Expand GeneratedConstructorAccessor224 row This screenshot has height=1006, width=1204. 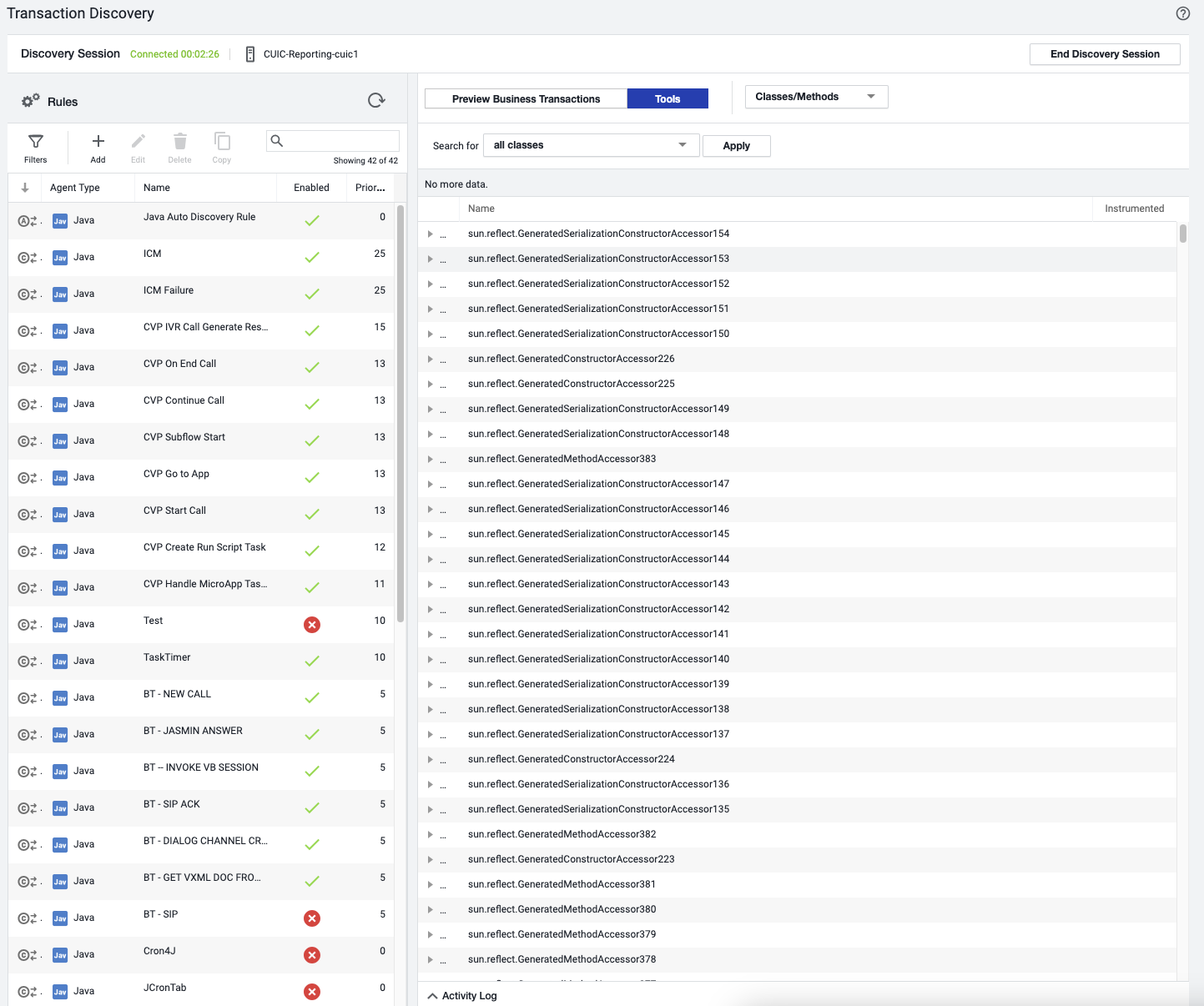(x=431, y=760)
